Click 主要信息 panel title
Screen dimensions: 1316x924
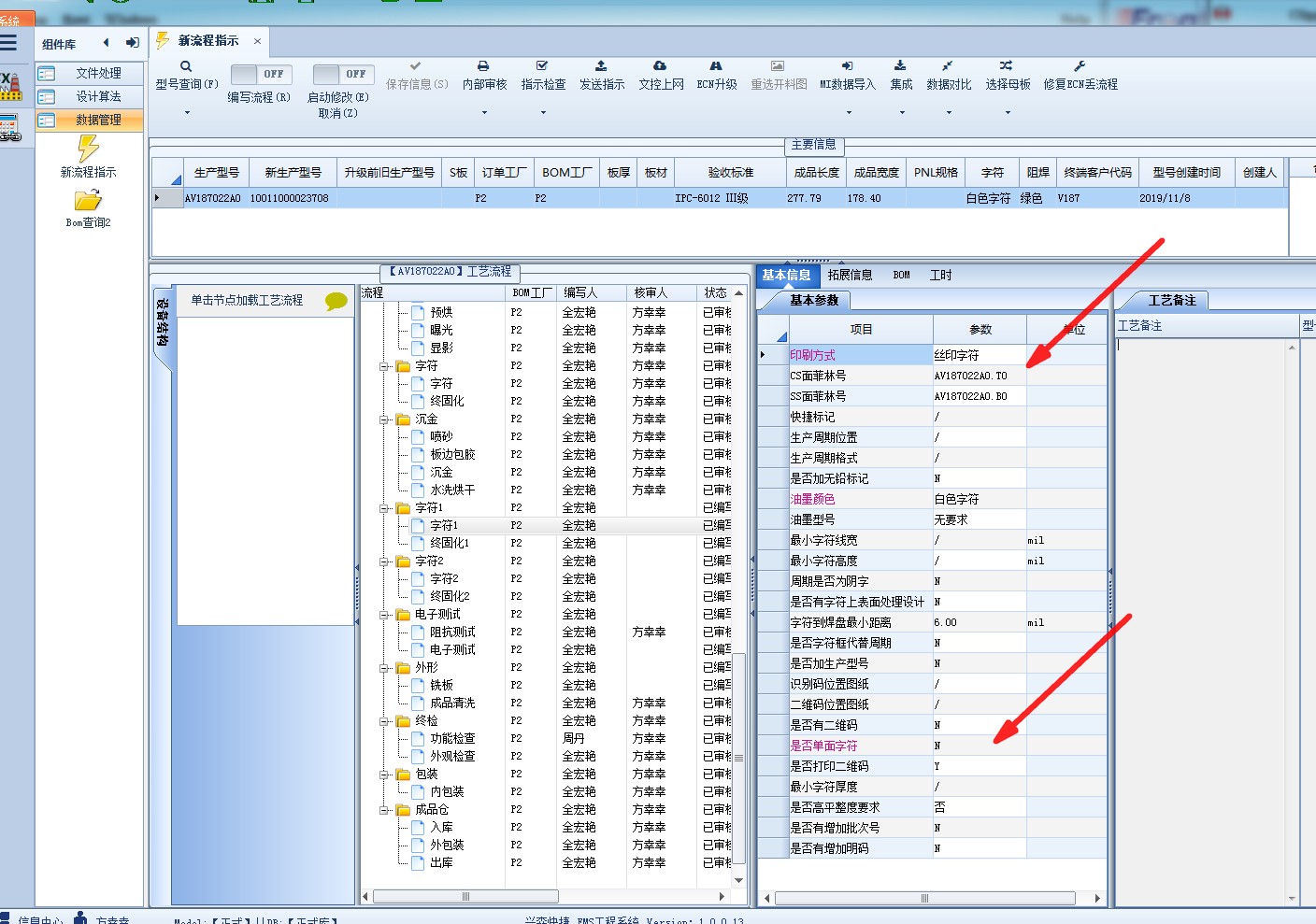point(813,145)
